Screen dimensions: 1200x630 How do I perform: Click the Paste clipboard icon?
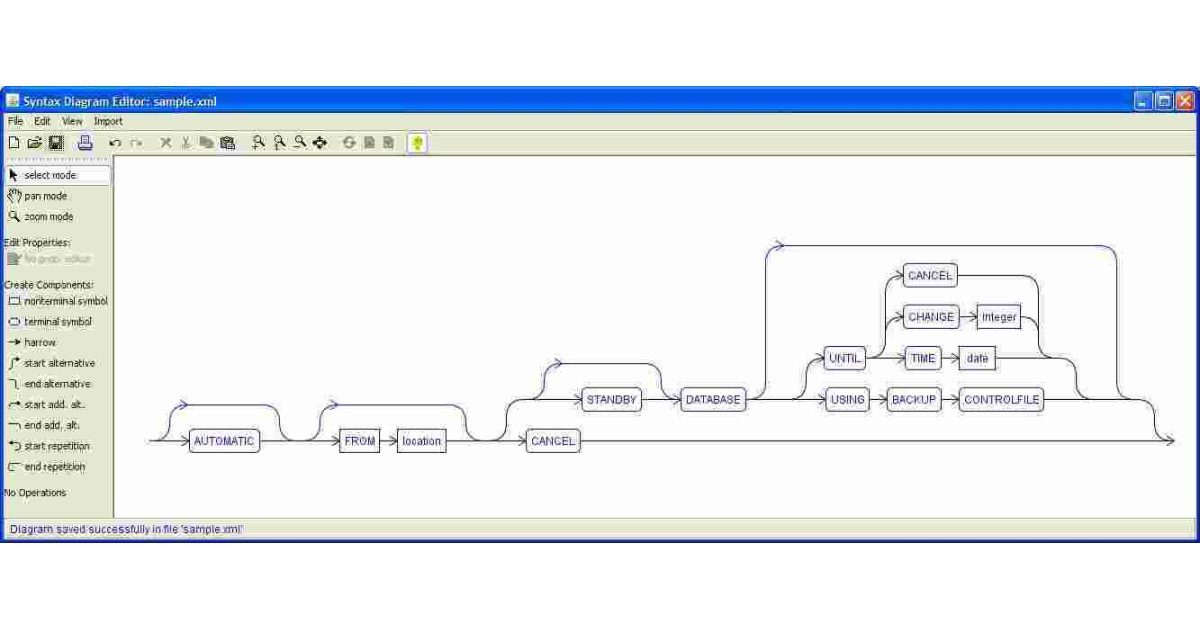(x=227, y=143)
